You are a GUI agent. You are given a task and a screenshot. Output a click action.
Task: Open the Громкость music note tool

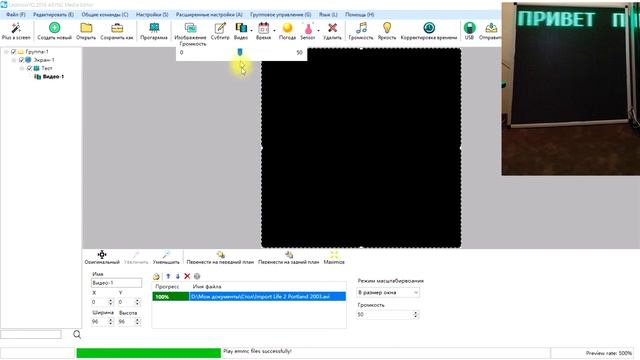point(361,28)
